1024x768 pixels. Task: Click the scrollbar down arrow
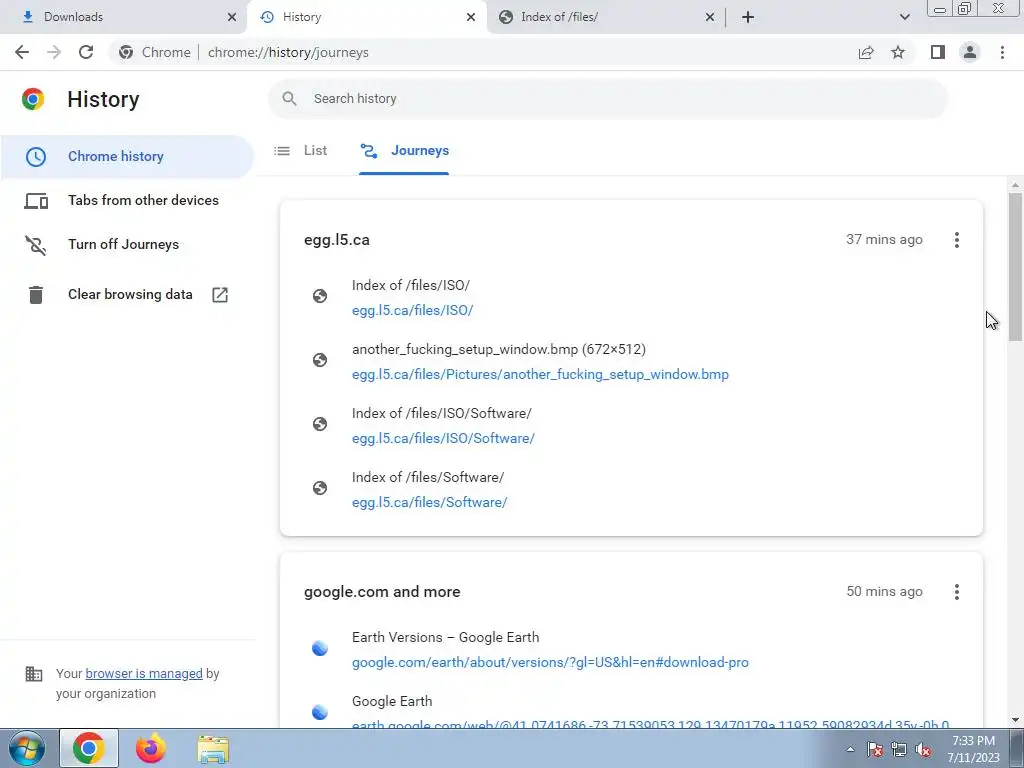tap(1015, 720)
